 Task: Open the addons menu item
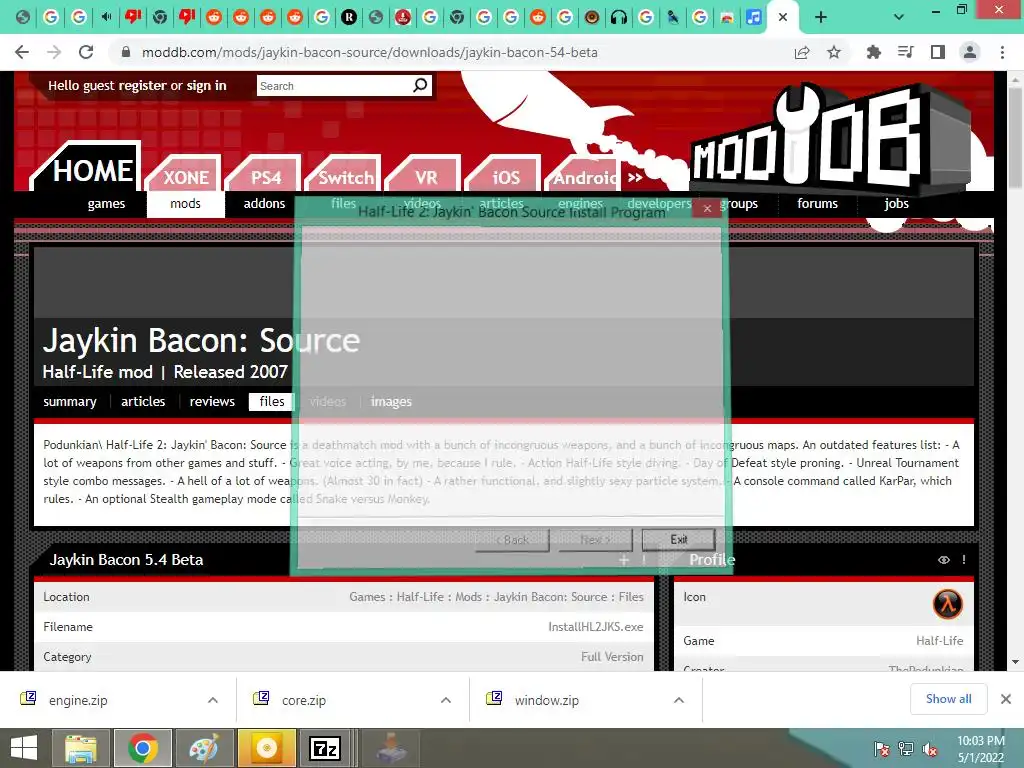[264, 204]
